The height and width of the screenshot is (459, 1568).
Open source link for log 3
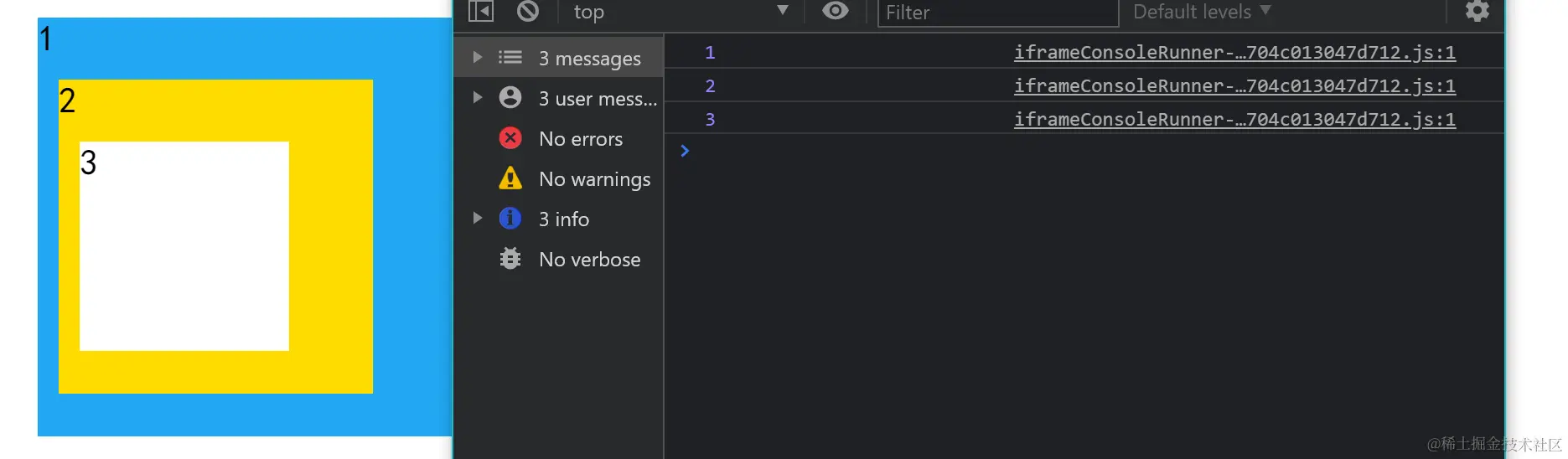click(x=1234, y=120)
